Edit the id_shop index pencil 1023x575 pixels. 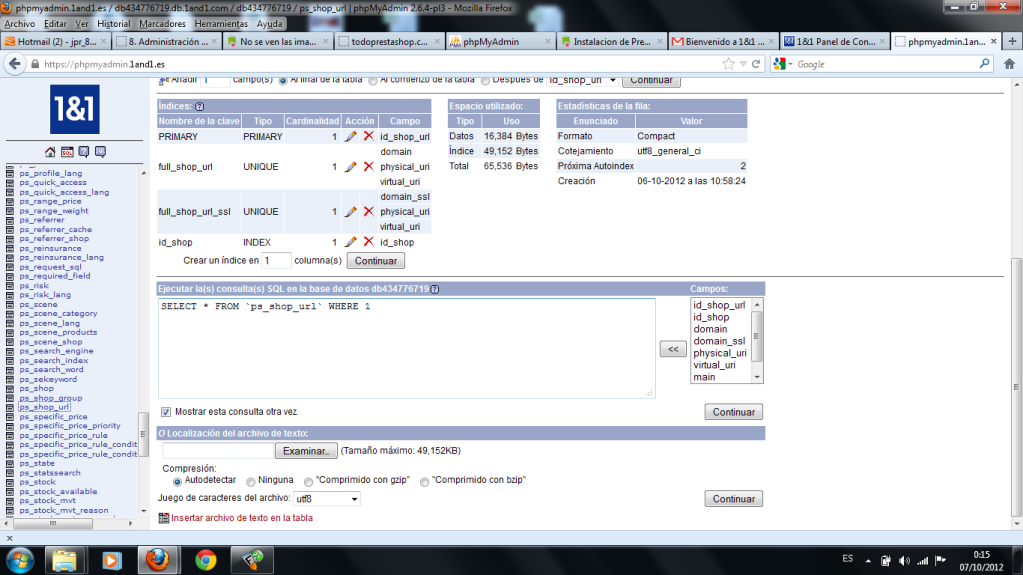click(350, 242)
